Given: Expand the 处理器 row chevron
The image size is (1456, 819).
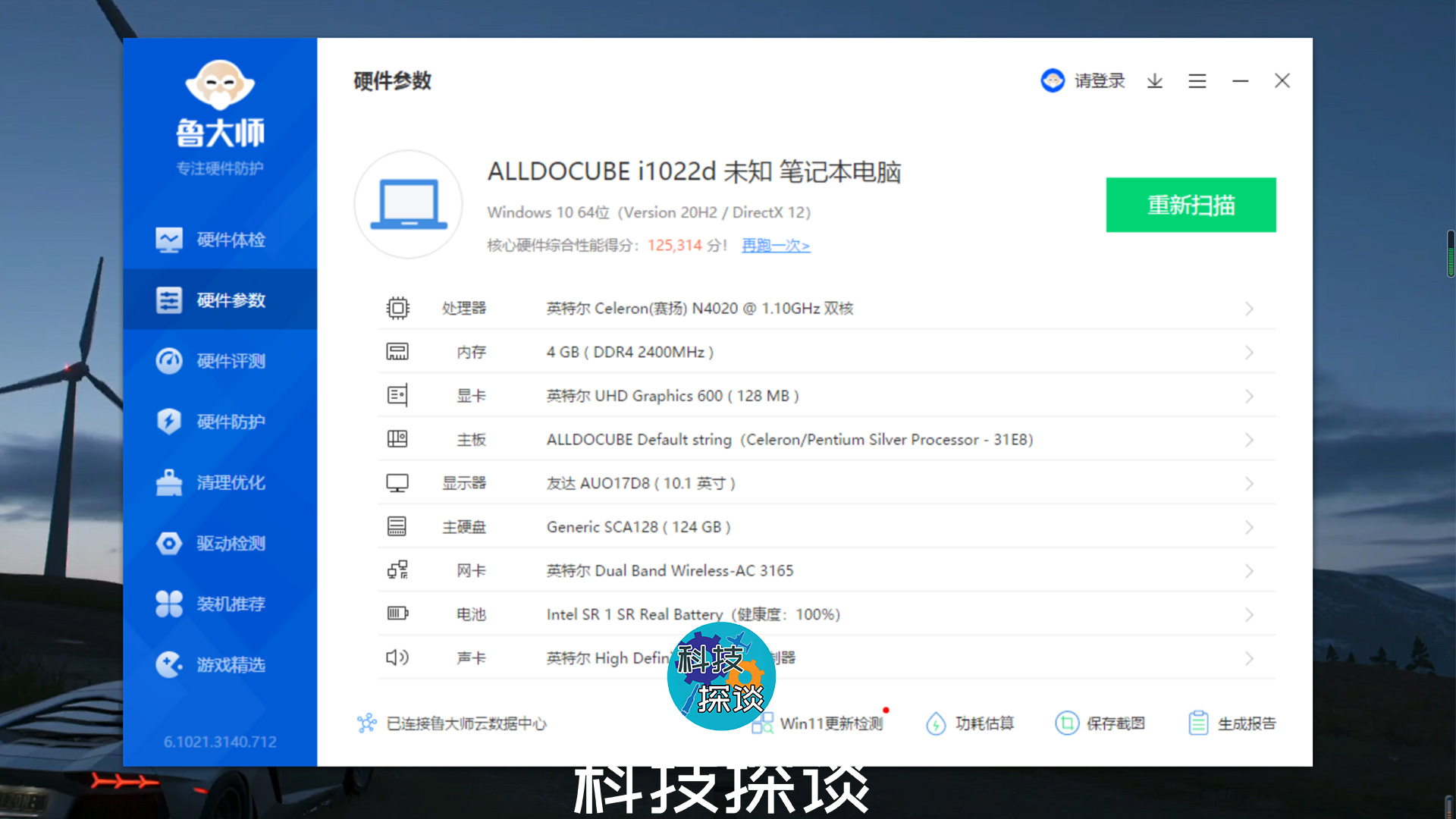Looking at the screenshot, I should click(x=1249, y=309).
